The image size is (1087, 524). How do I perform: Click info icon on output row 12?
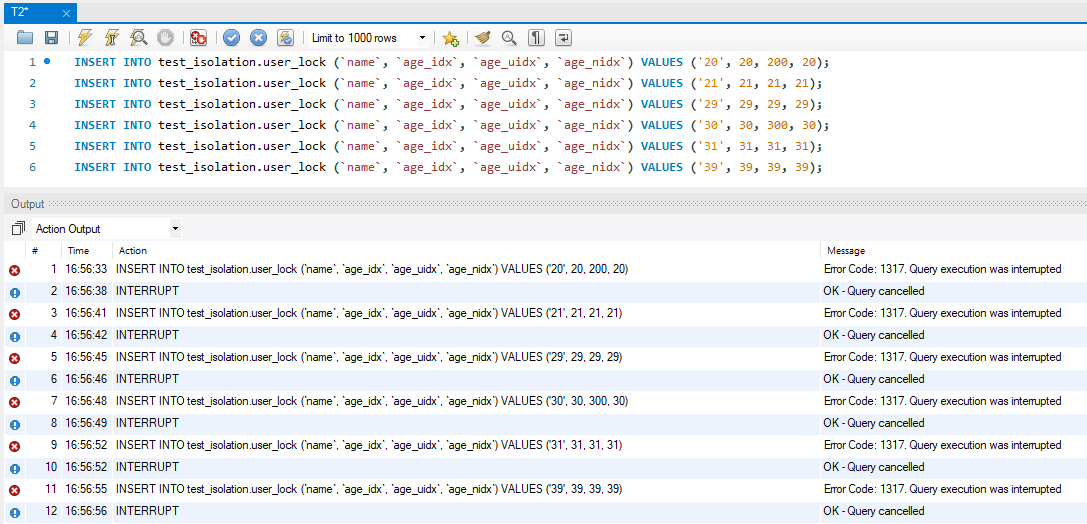15,512
